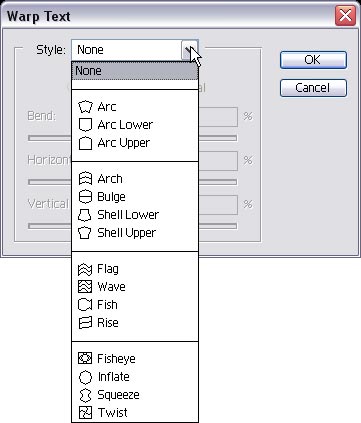Choose the Twist warp icon
The image size is (361, 423).
(x=85, y=412)
